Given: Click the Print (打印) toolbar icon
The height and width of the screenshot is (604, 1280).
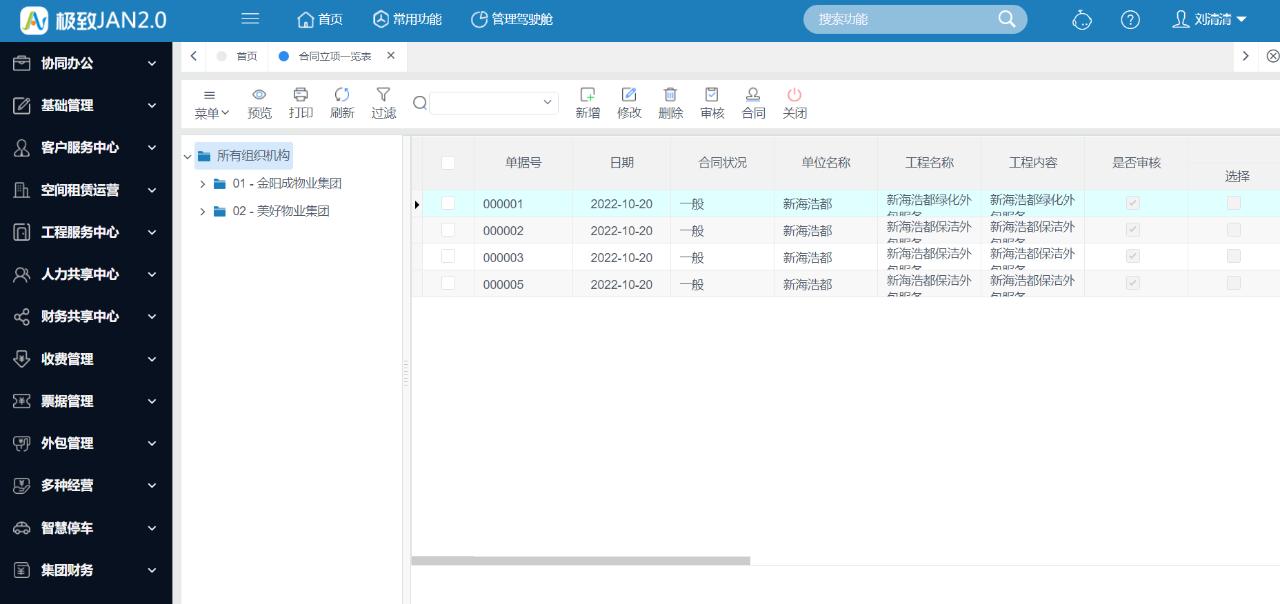Looking at the screenshot, I should [x=301, y=95].
